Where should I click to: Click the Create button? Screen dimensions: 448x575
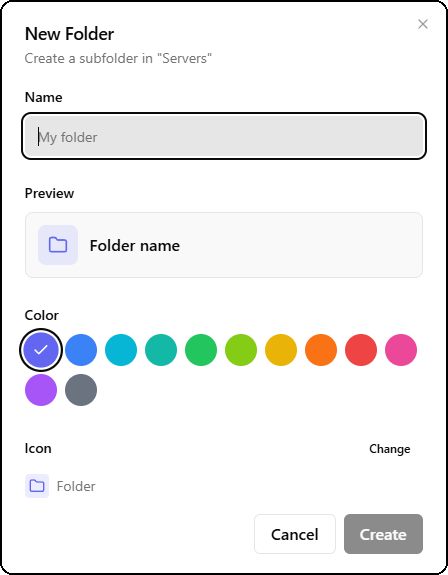383,534
